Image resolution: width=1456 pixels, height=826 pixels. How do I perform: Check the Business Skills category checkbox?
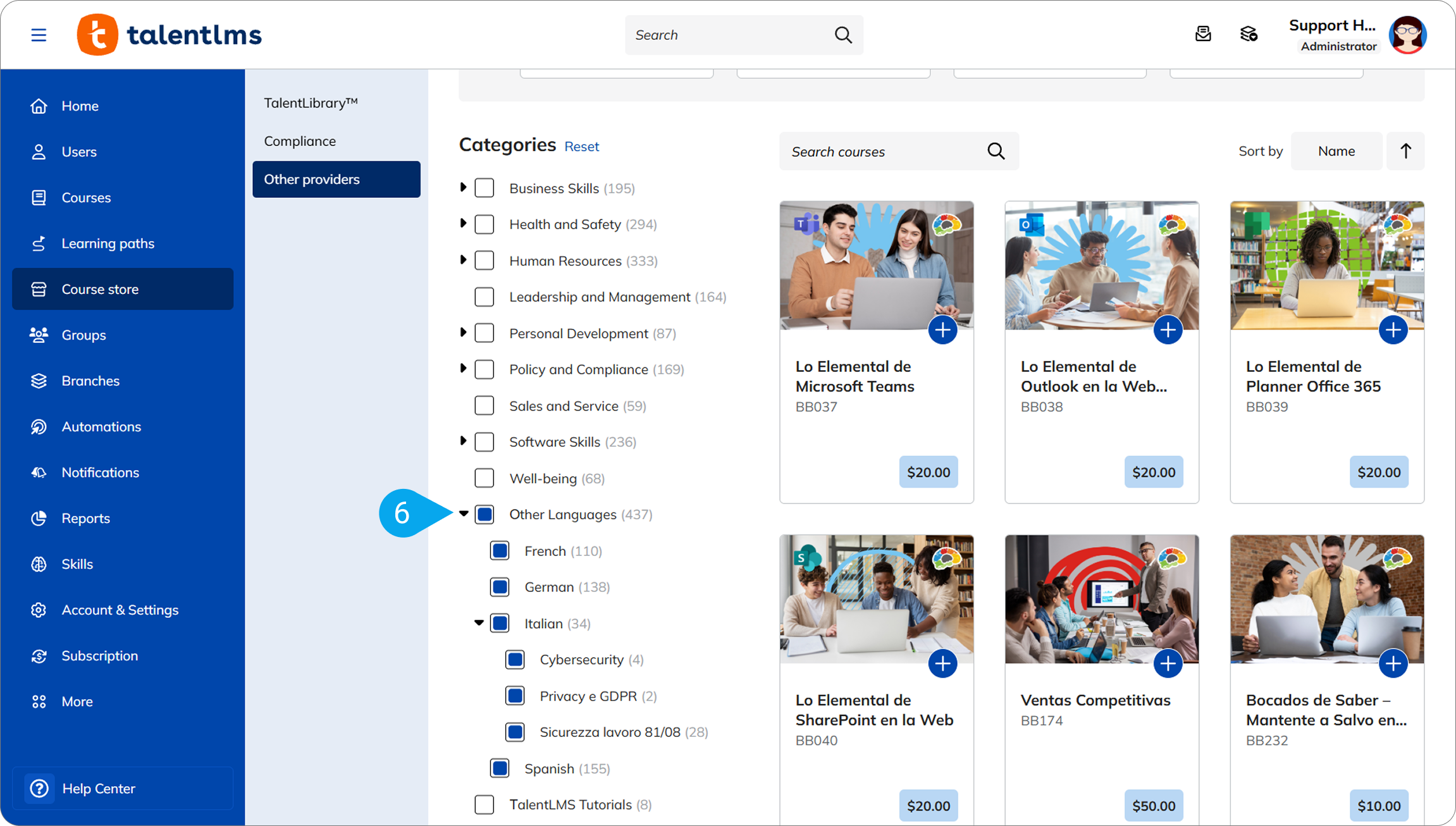(484, 188)
